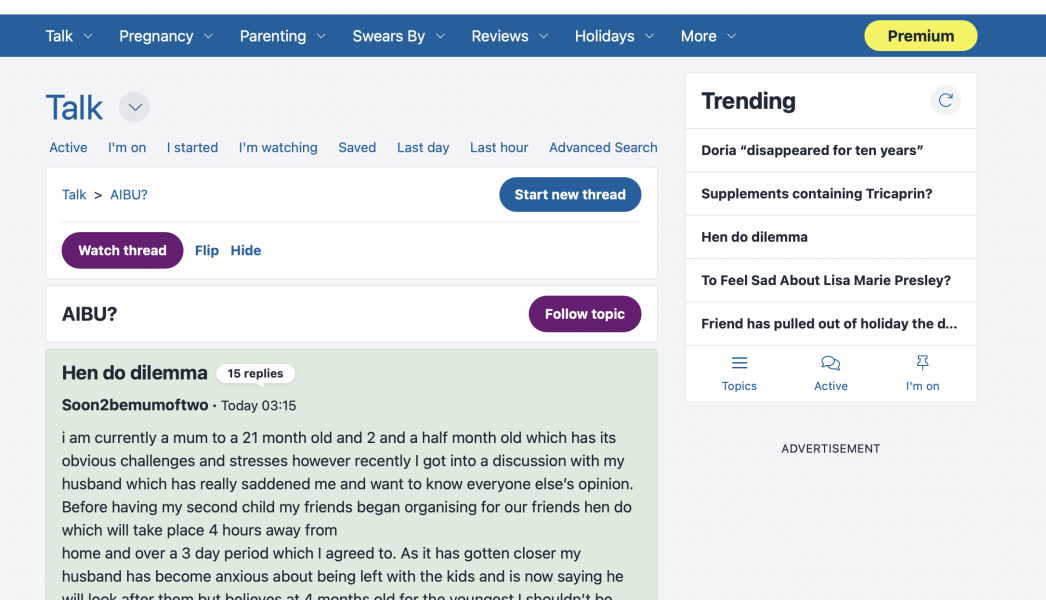The image size is (1046, 600).
Task: Open the Pregnancy menu chevron
Action: point(208,36)
